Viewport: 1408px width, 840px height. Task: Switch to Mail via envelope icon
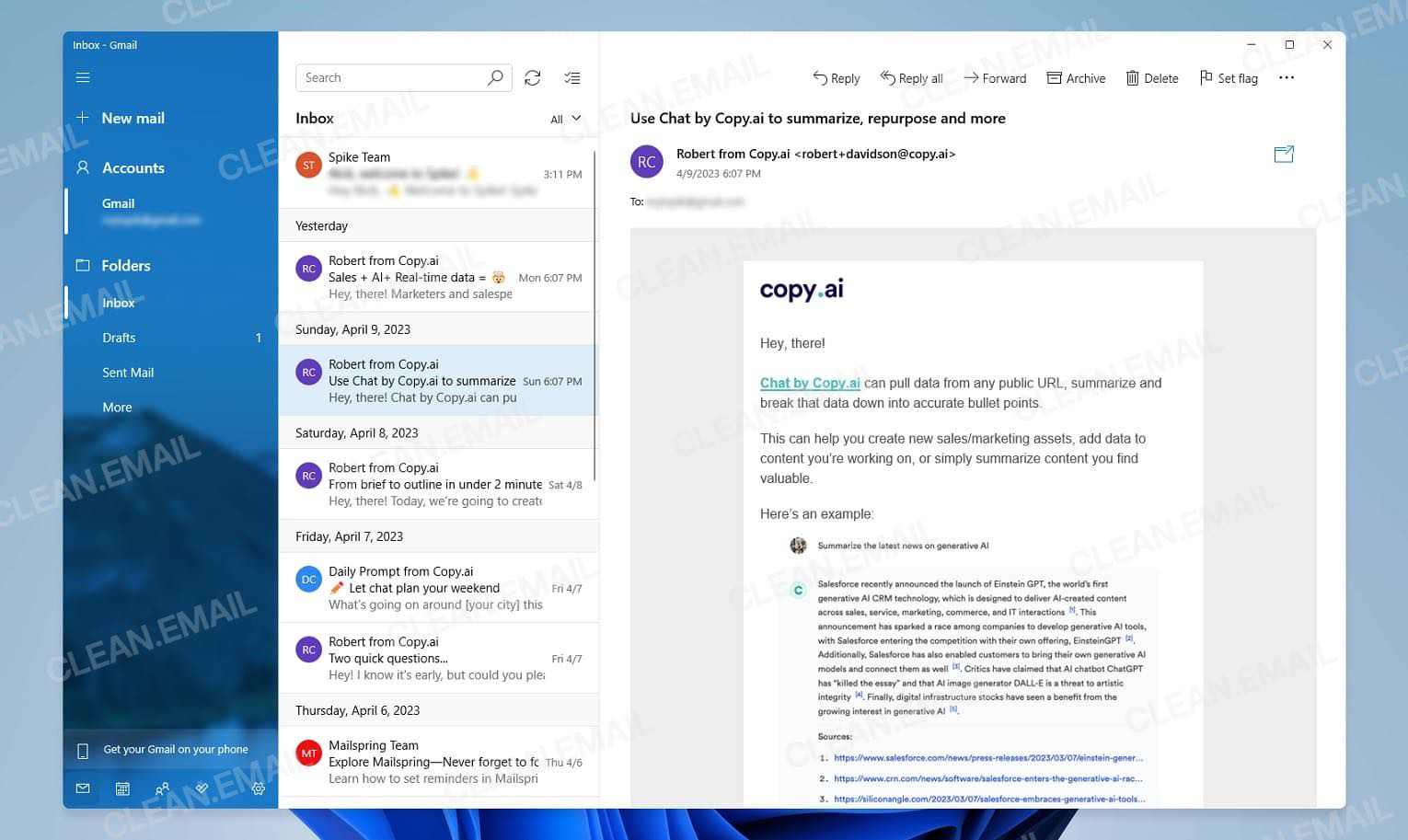[x=83, y=788]
